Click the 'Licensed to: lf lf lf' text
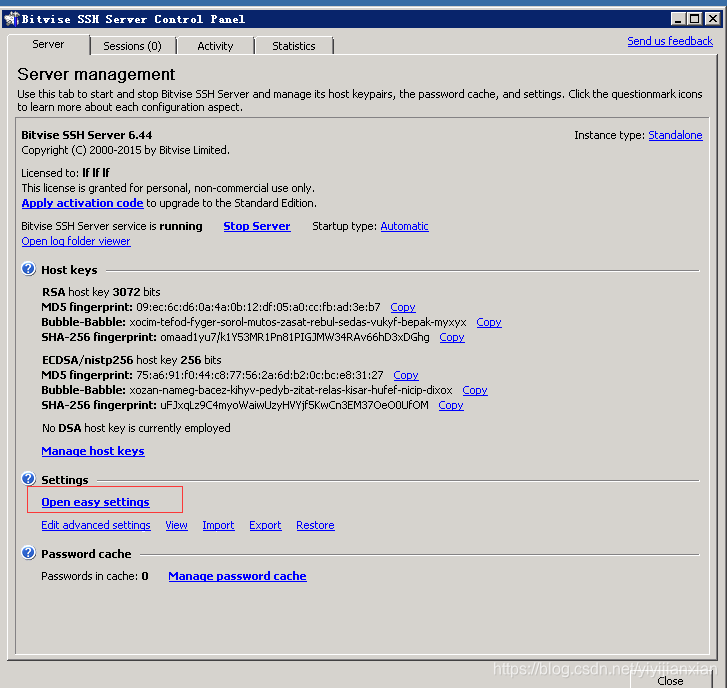This screenshot has width=727, height=688. coord(65,173)
